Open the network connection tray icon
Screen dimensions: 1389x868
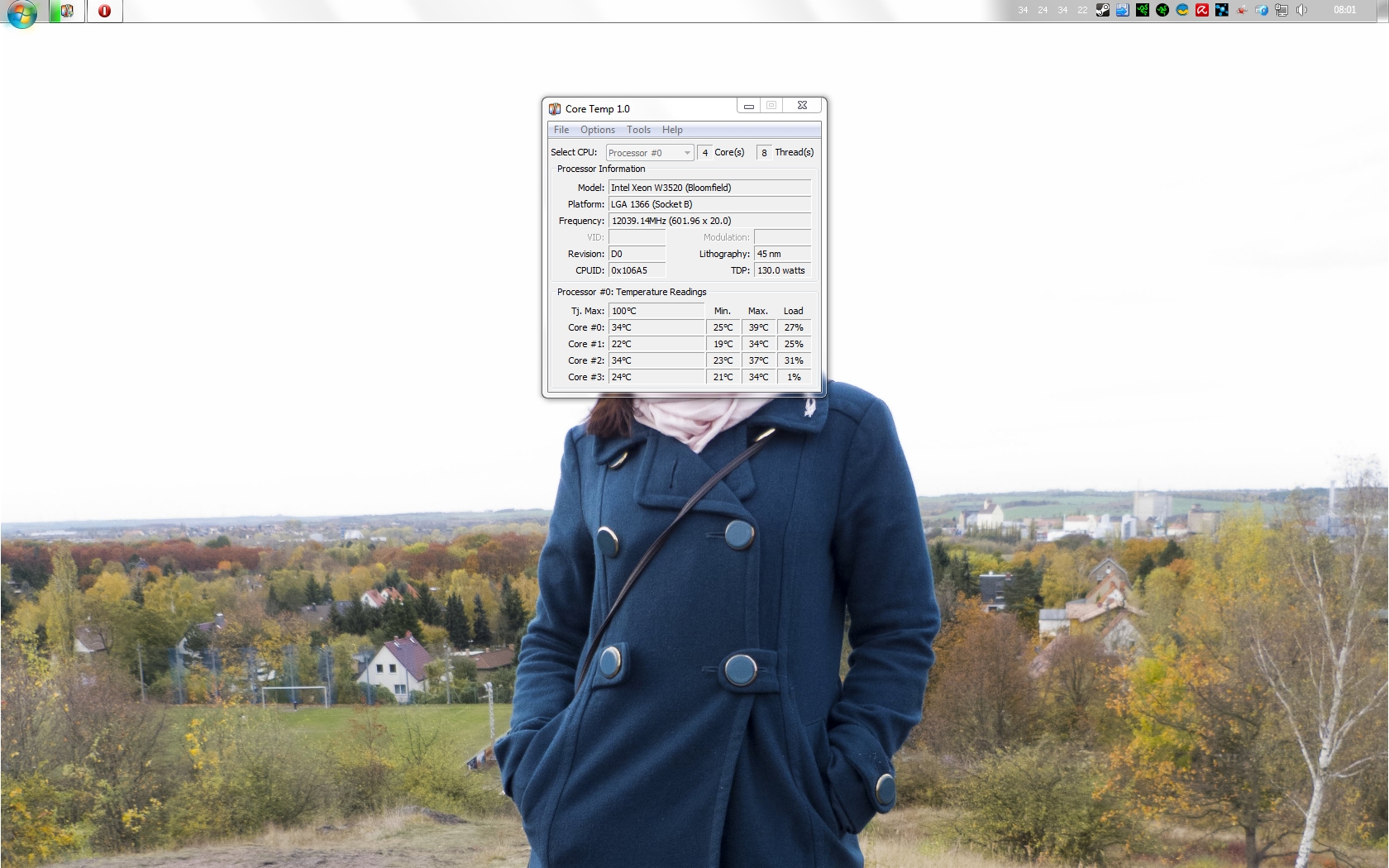click(x=1282, y=10)
